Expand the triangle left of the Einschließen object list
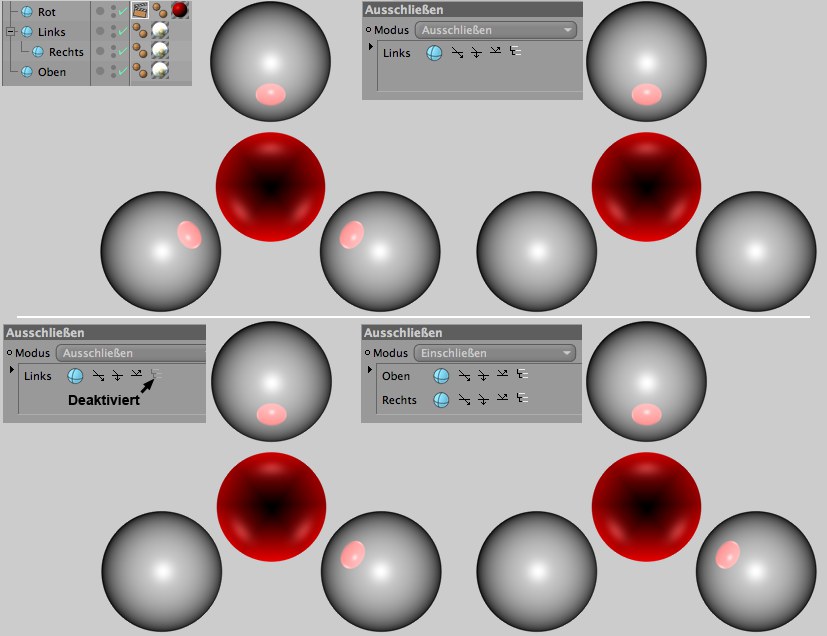Screen dimensions: 827x636 (x=369, y=371)
